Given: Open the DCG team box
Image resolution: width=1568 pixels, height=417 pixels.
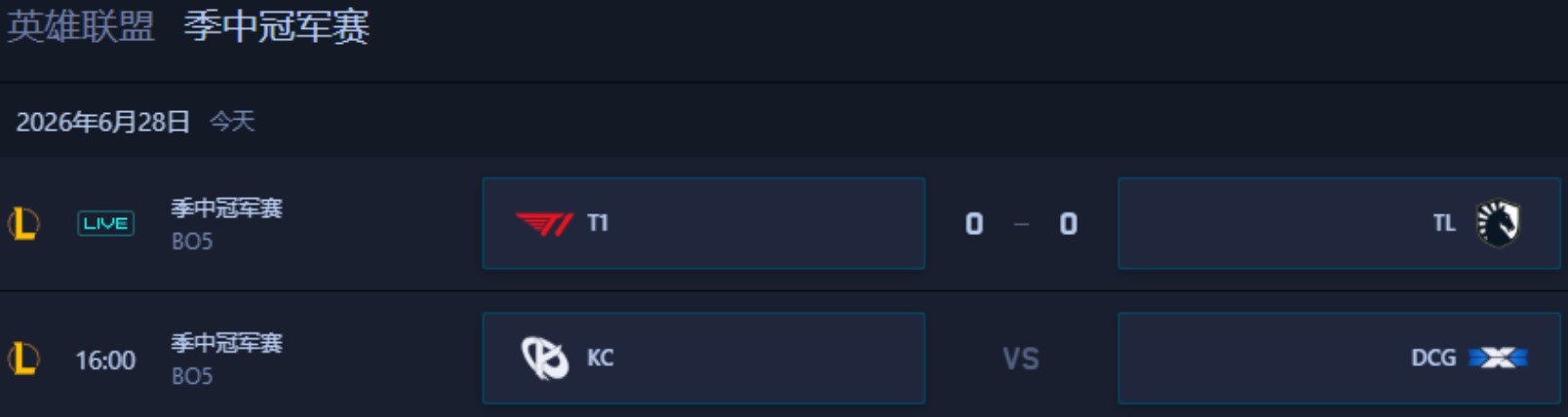Looking at the screenshot, I should [1339, 358].
